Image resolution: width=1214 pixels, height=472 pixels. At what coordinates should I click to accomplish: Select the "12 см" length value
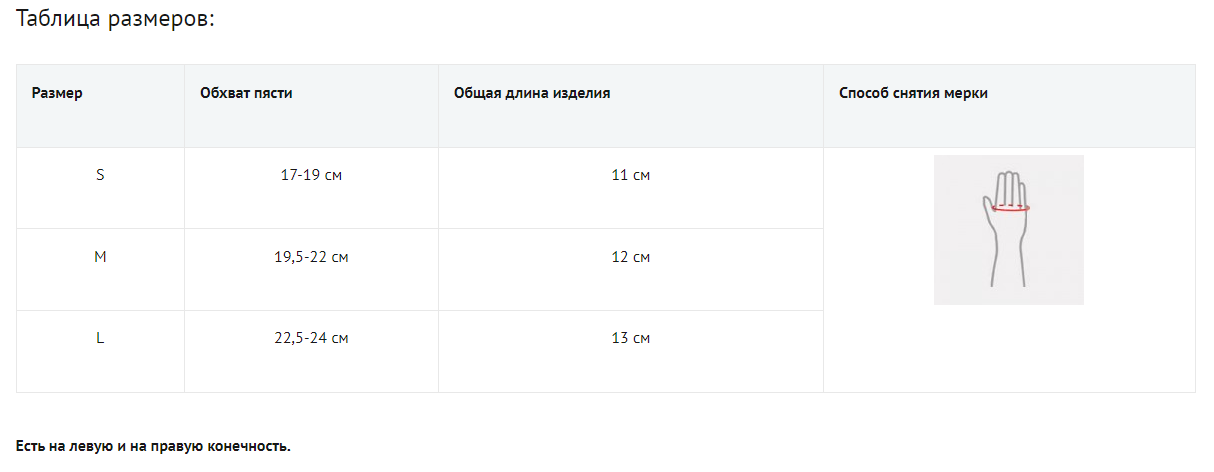click(x=630, y=257)
